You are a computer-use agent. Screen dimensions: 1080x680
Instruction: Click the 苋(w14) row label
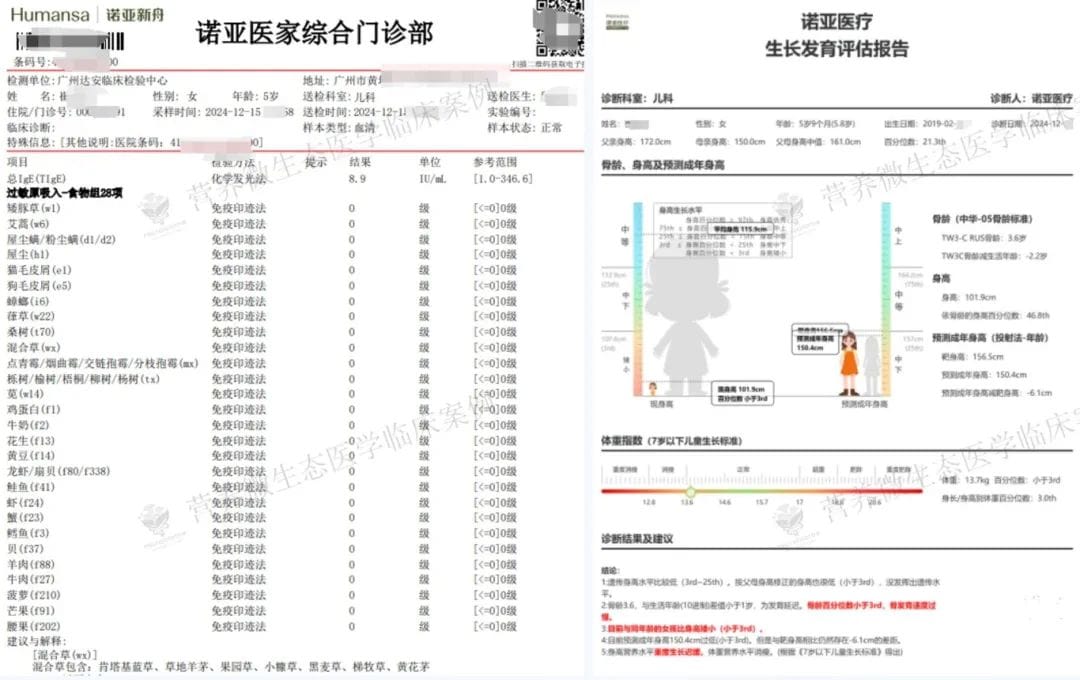[25, 394]
